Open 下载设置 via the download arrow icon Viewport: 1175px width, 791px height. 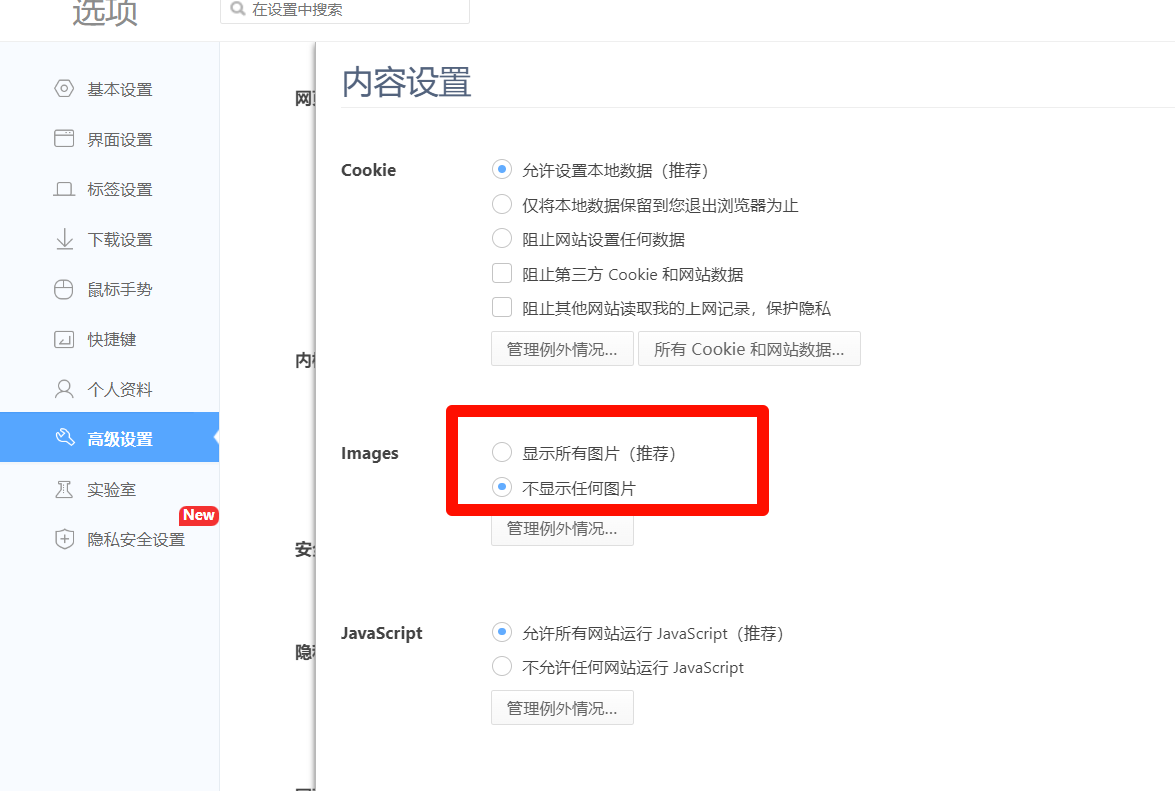pyautogui.click(x=63, y=238)
